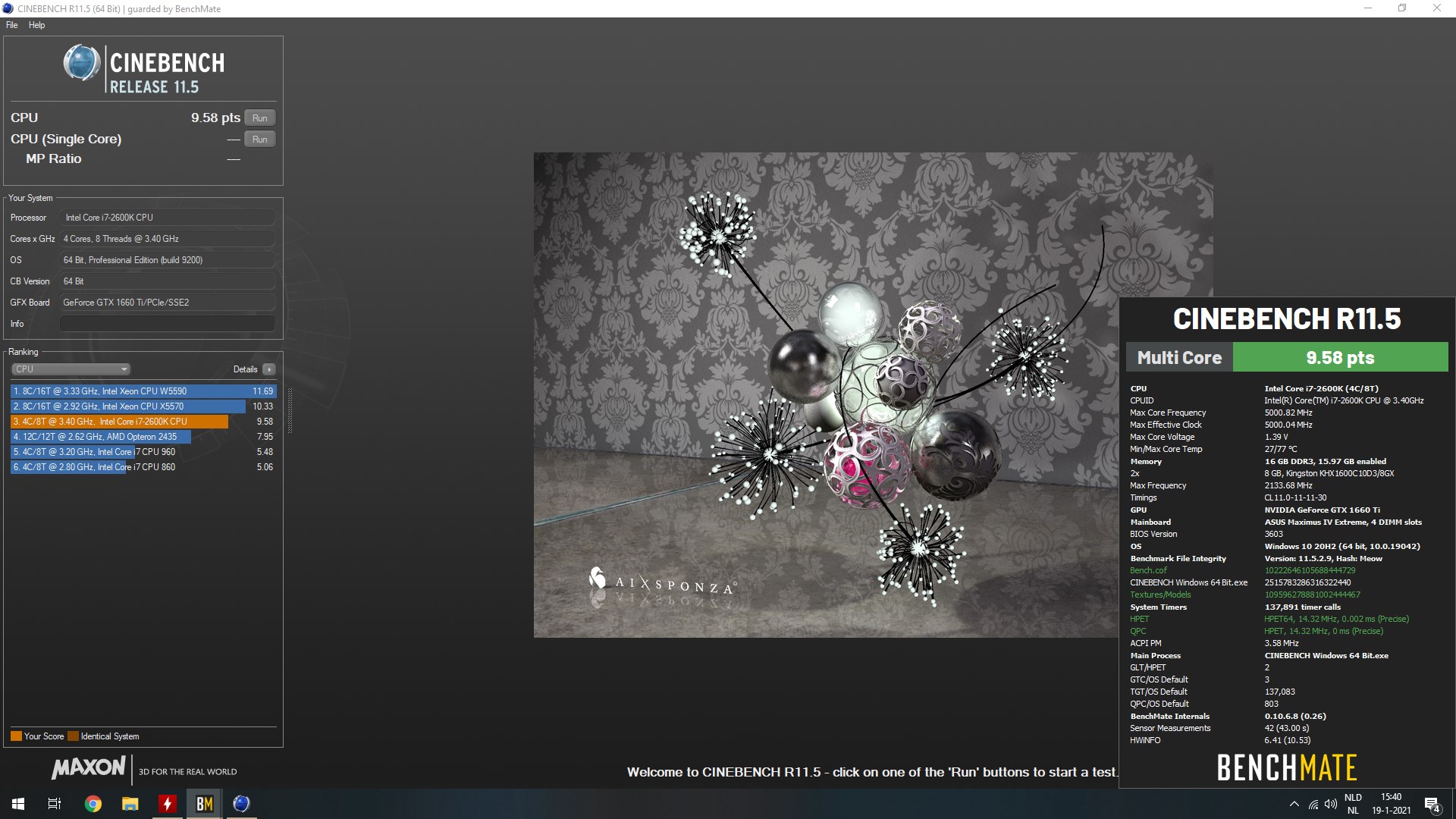
Task: Click the OS value 64 Bit Professional Edition
Action: tap(167, 260)
